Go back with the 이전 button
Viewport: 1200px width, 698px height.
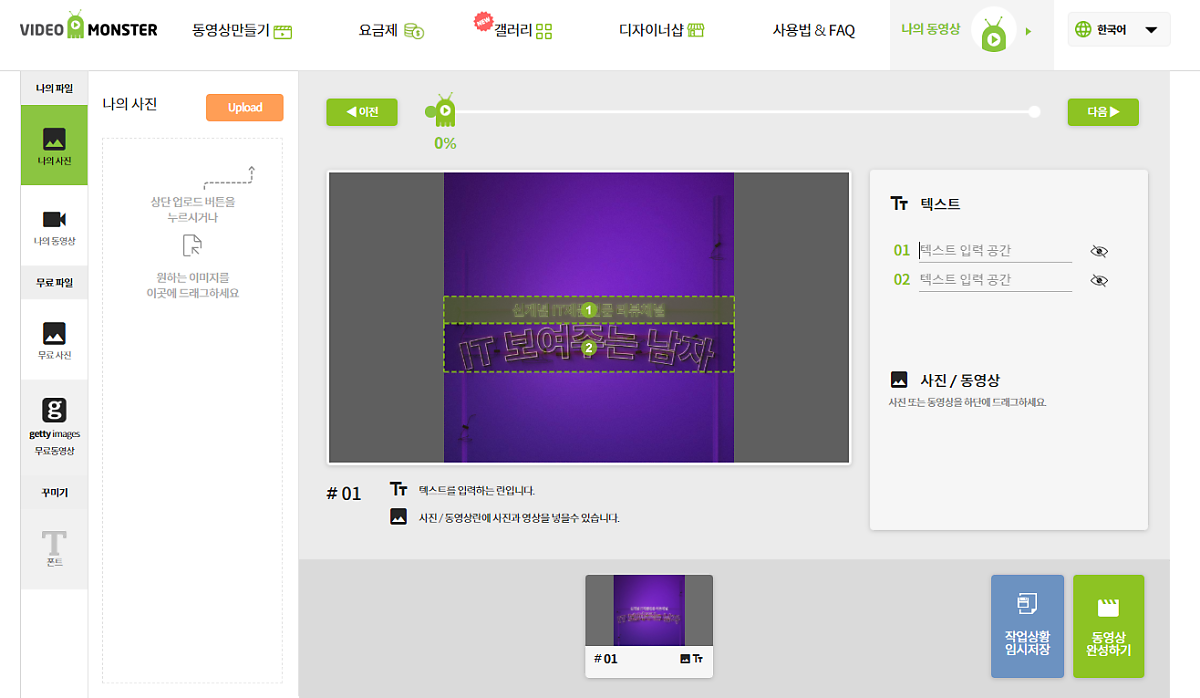click(362, 112)
